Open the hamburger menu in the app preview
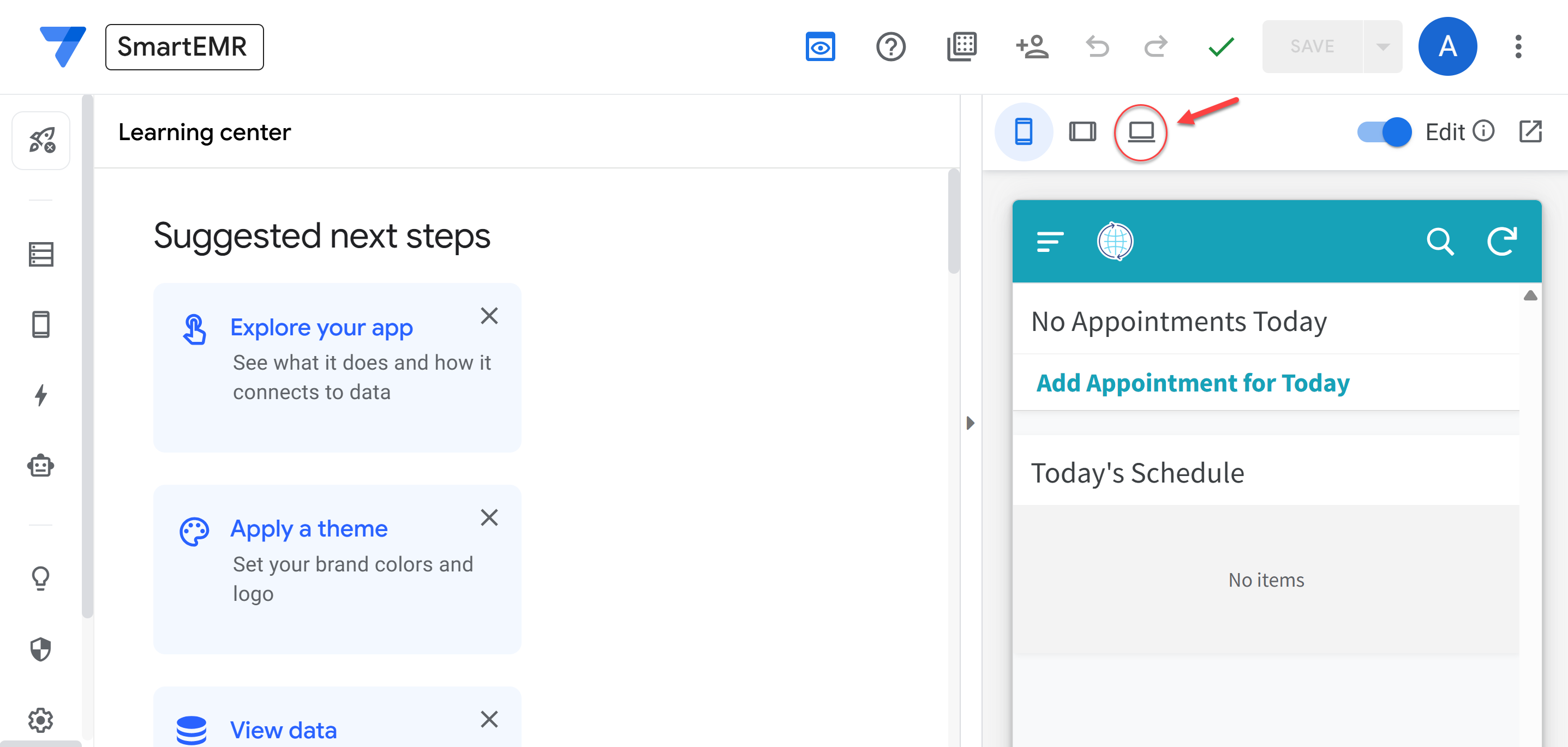Screen dimensions: 1568x747 (x=1049, y=241)
